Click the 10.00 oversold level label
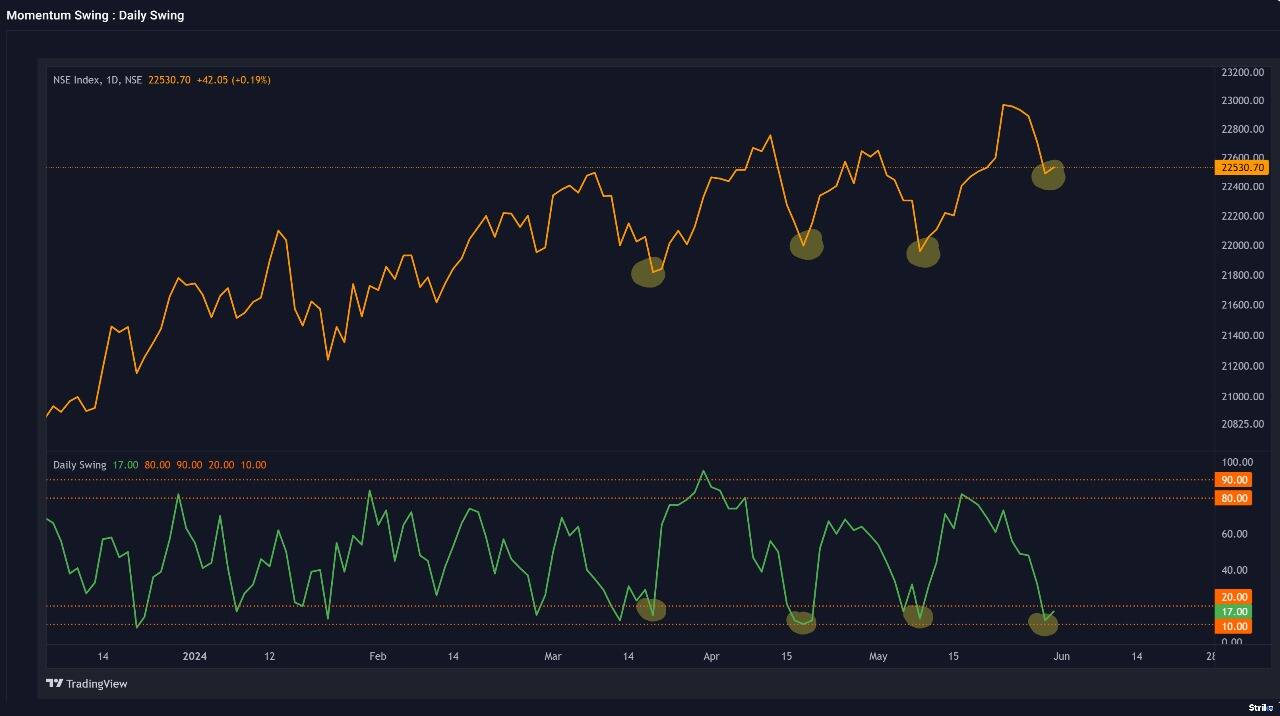This screenshot has width=1280, height=716. 1234,625
